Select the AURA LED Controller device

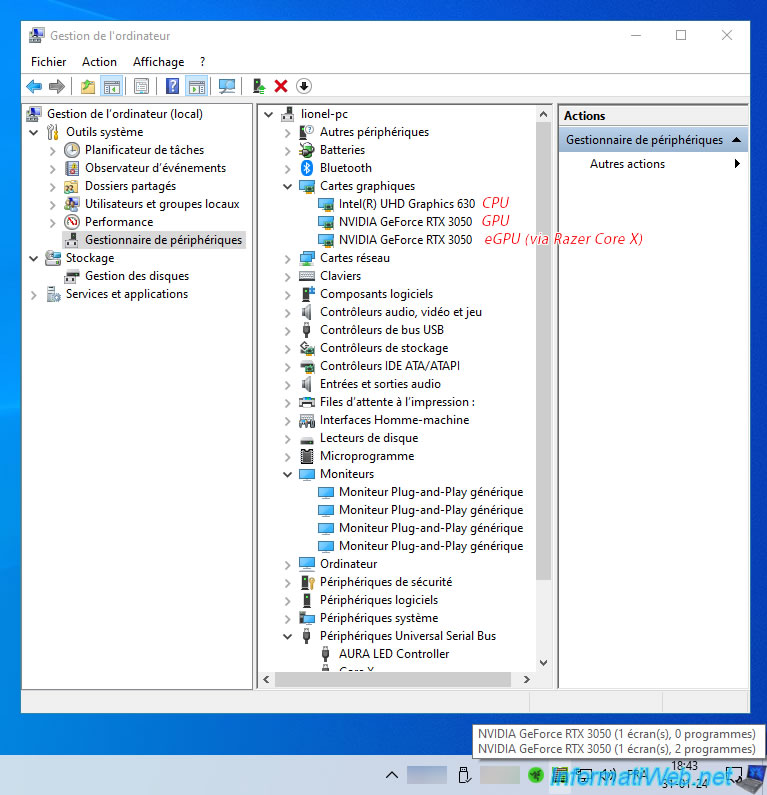point(394,654)
